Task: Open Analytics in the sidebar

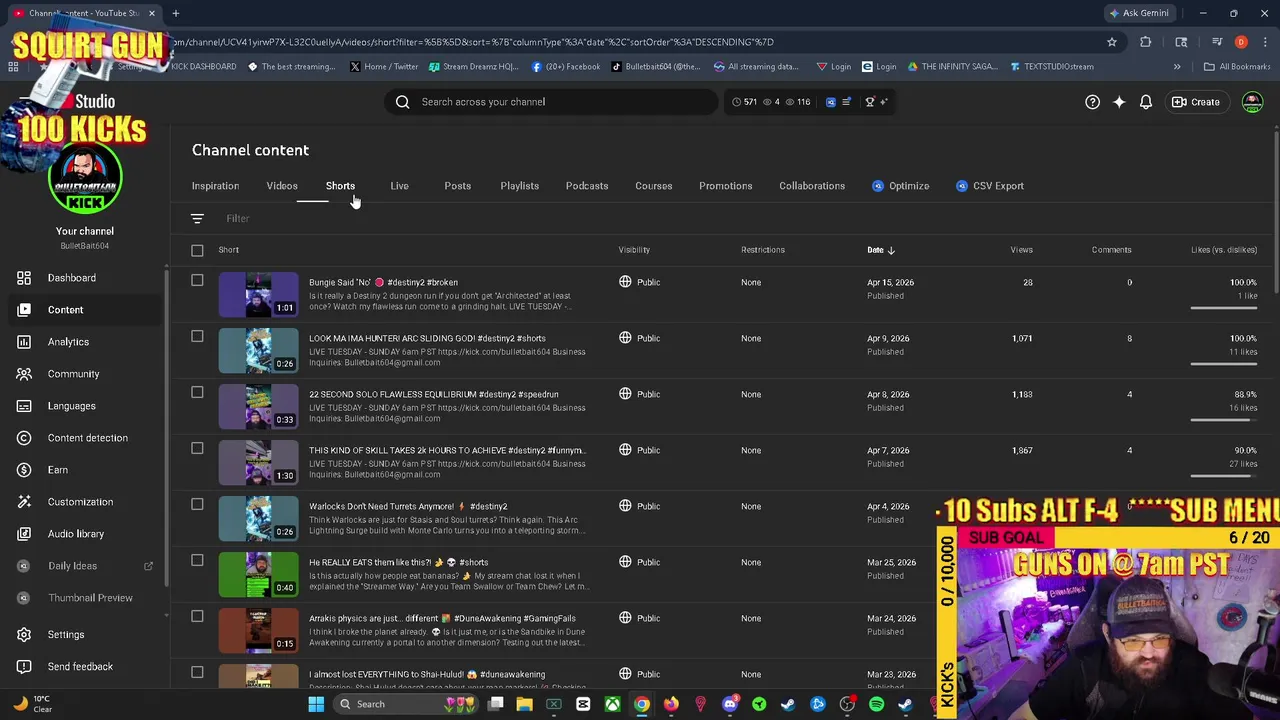Action: (68, 342)
